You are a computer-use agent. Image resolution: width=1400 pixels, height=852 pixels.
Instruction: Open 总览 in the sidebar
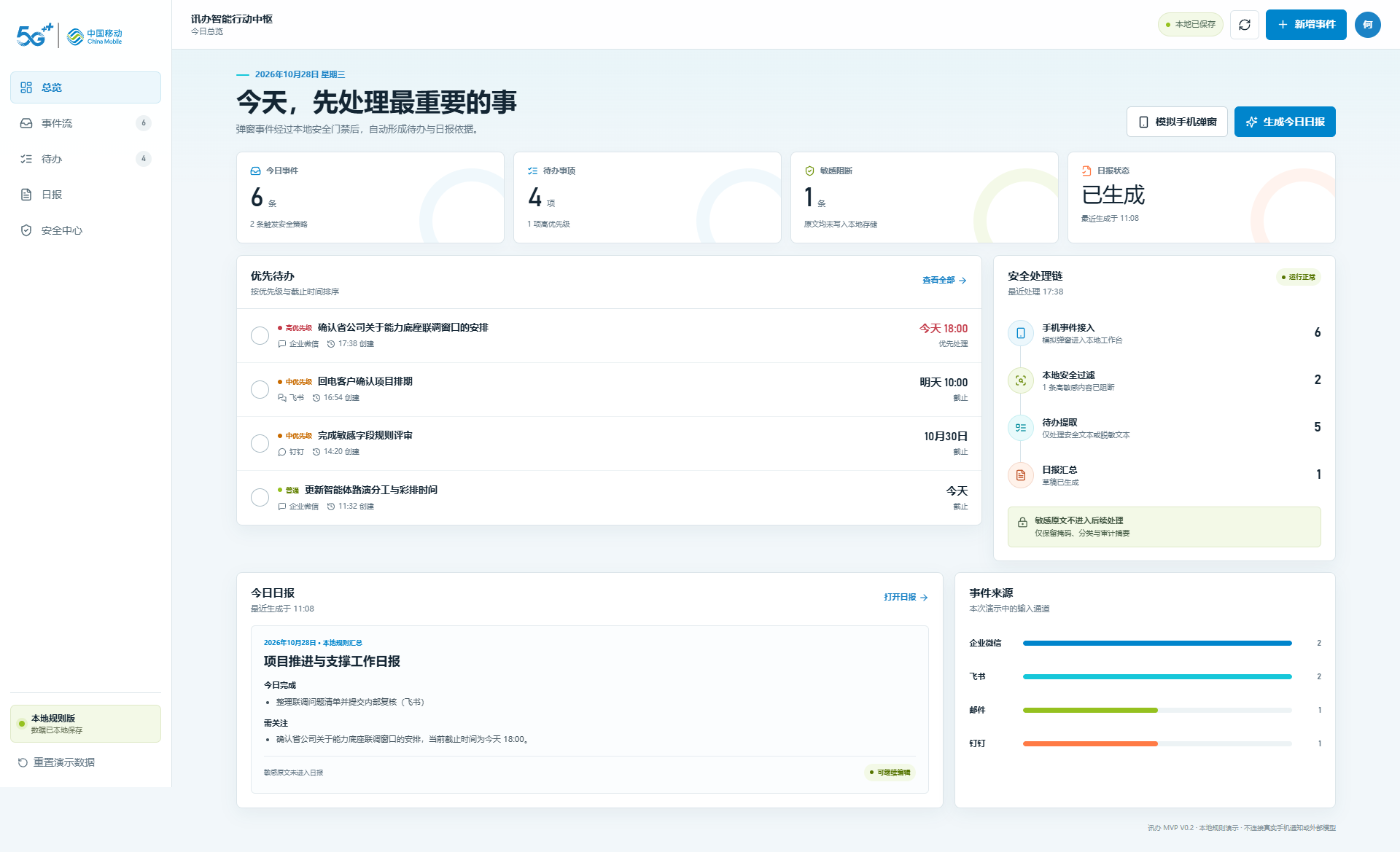85,87
